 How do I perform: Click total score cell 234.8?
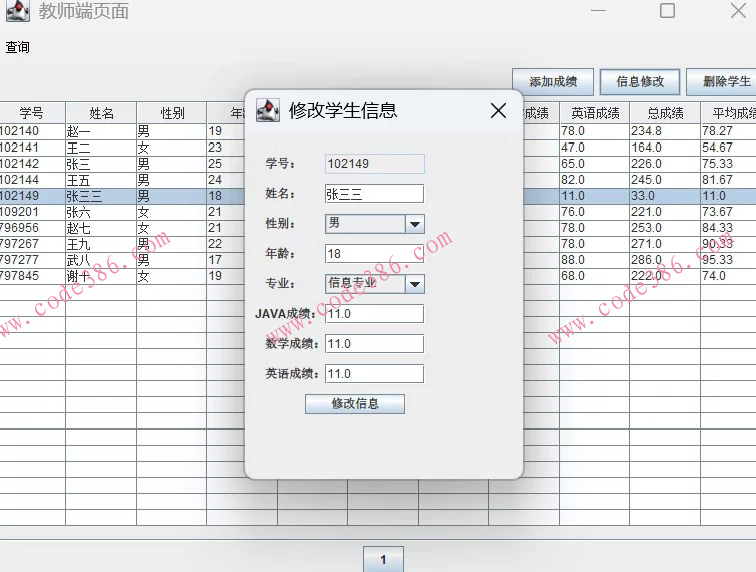(665, 131)
